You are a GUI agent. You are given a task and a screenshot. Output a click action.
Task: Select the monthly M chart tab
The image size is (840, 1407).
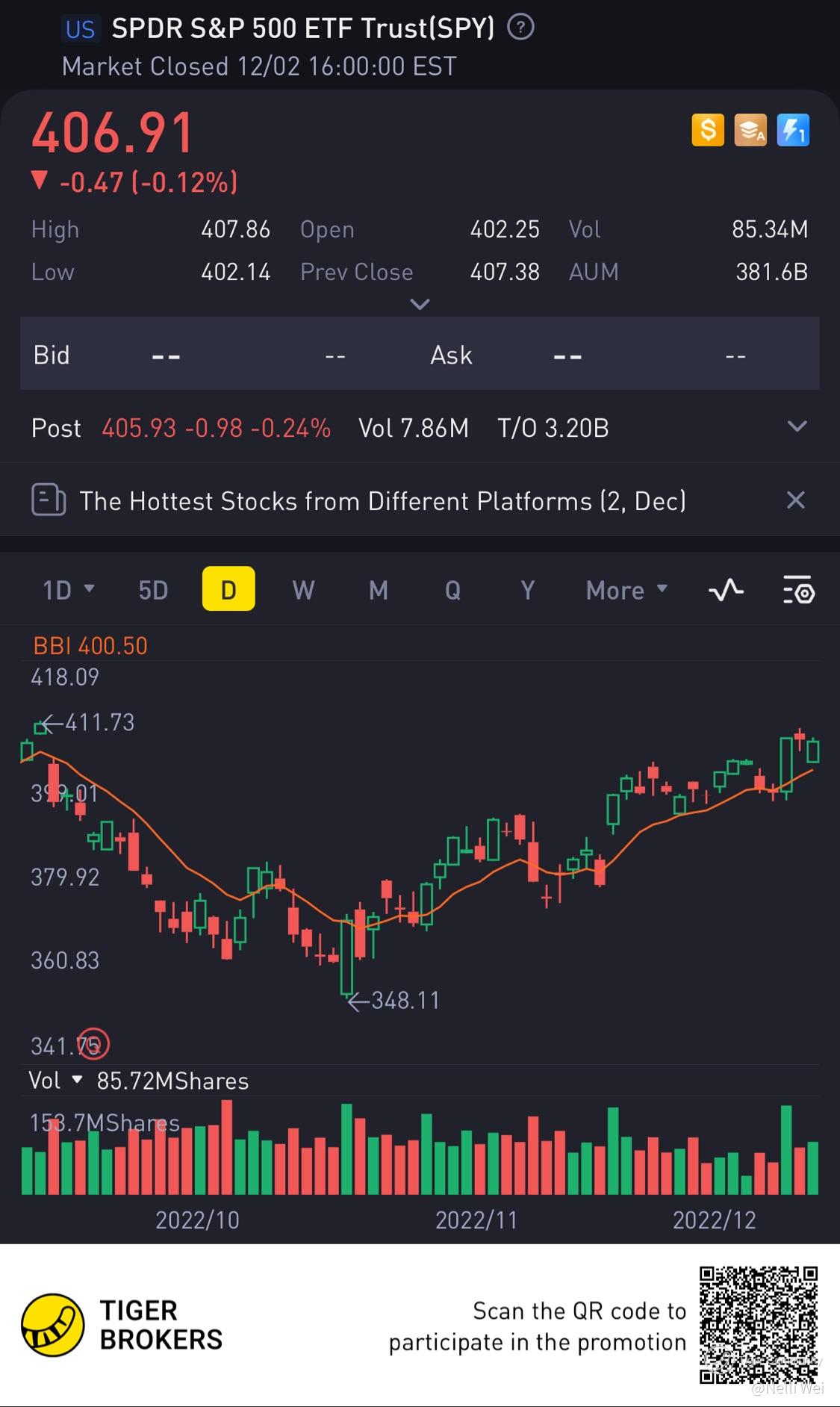click(379, 590)
